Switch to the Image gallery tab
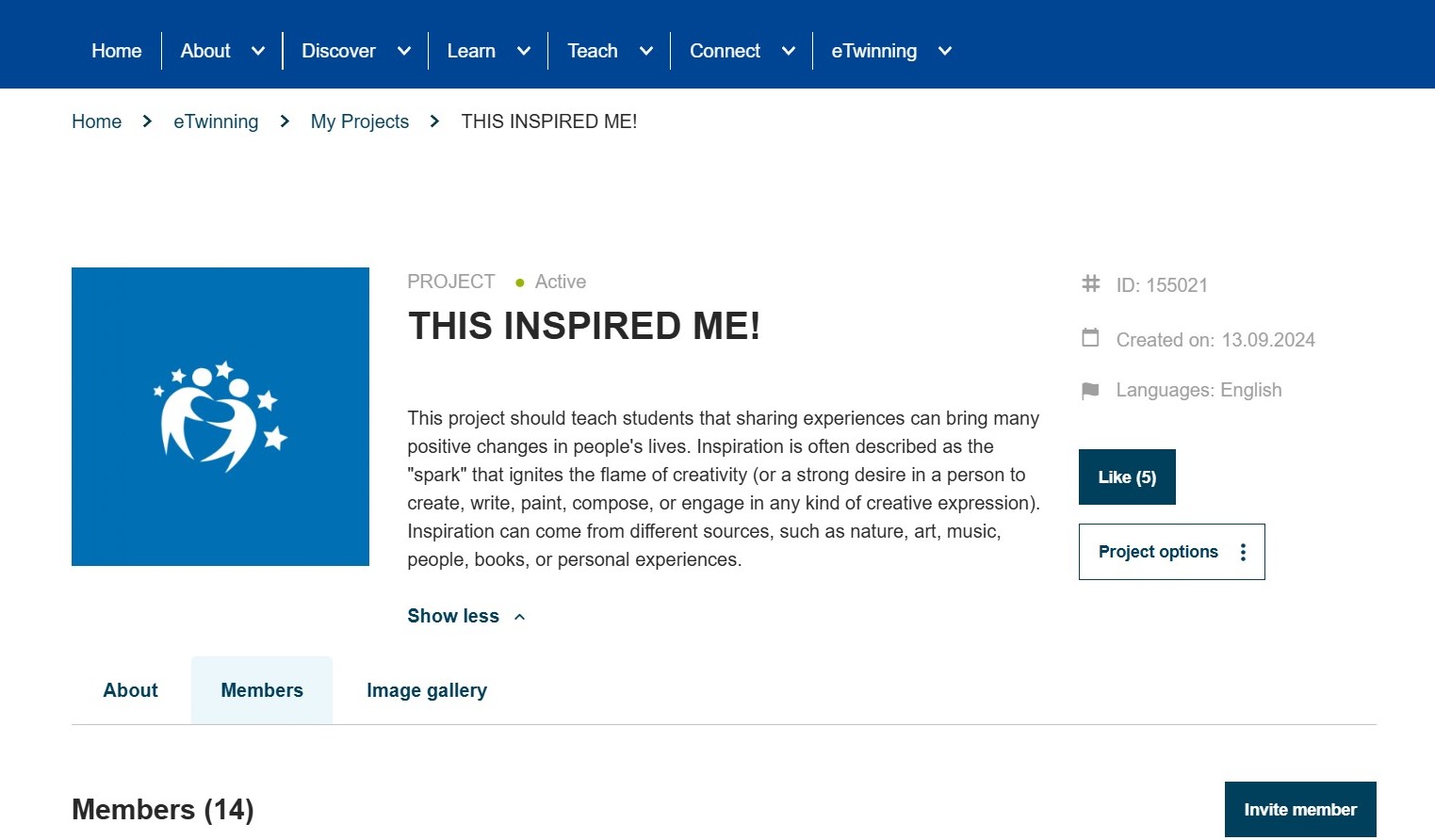 click(x=427, y=690)
